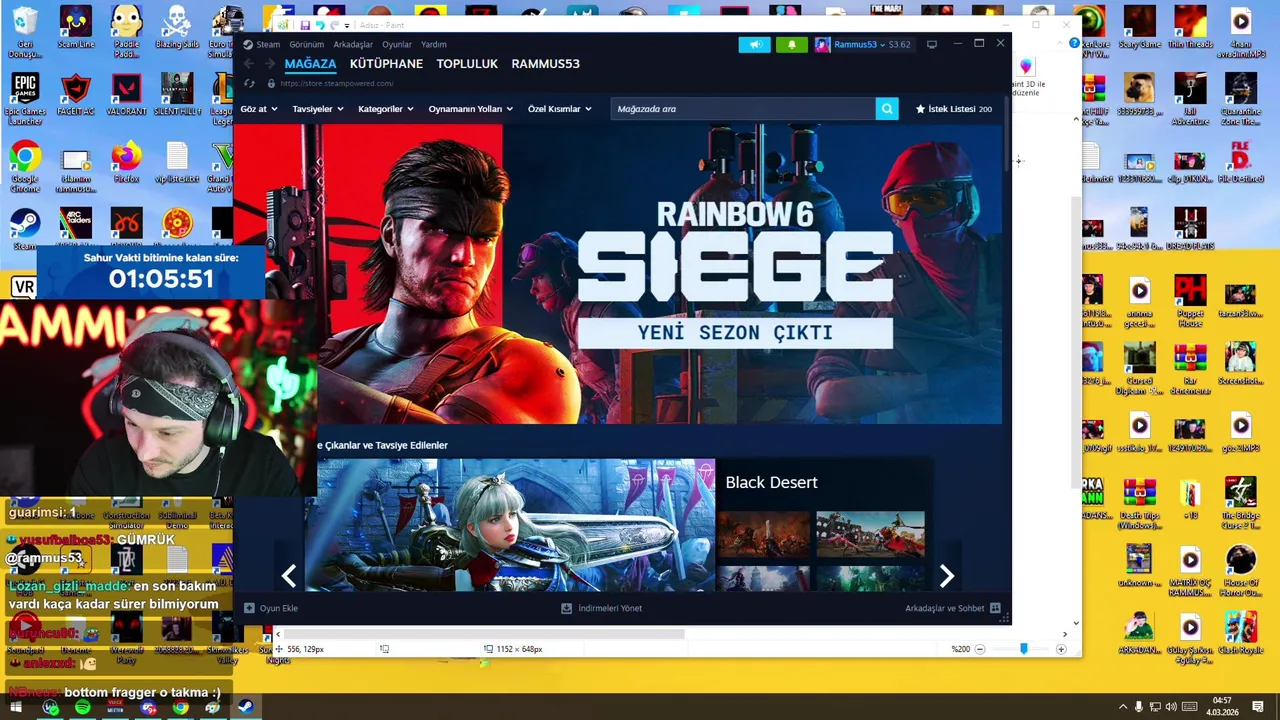This screenshot has height=720, width=1280.
Task: Open İstek Listesi wishlist link
Action: [954, 109]
